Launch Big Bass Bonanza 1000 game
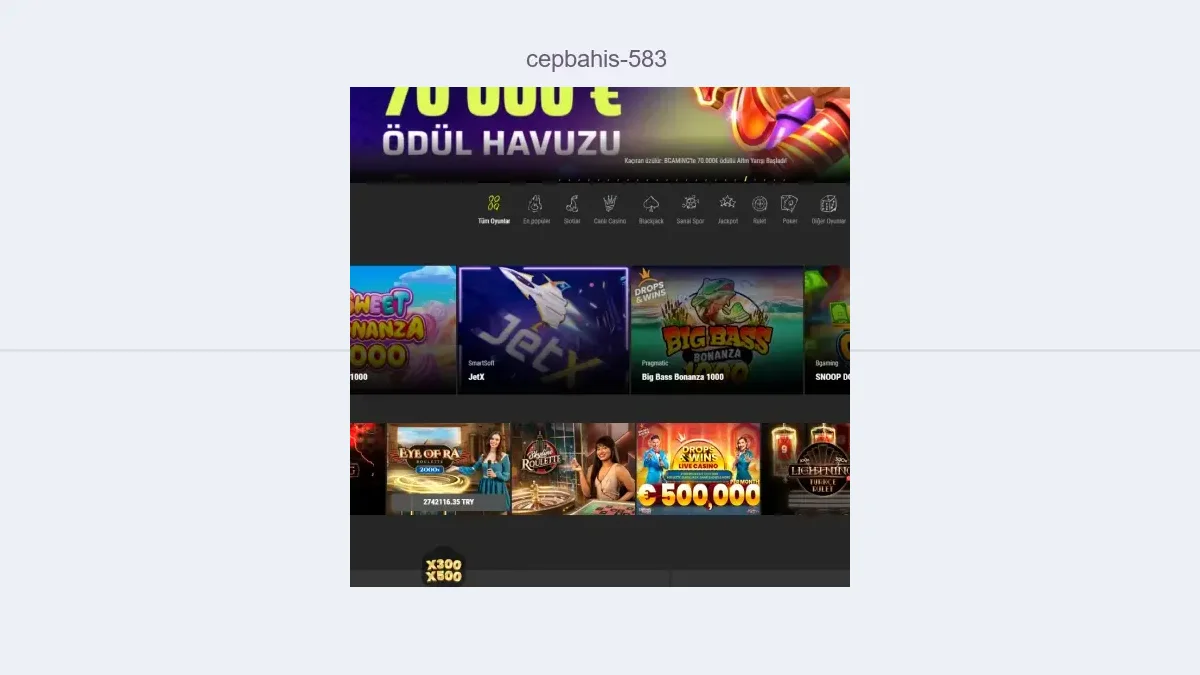This screenshot has width=1200, height=675. click(717, 330)
